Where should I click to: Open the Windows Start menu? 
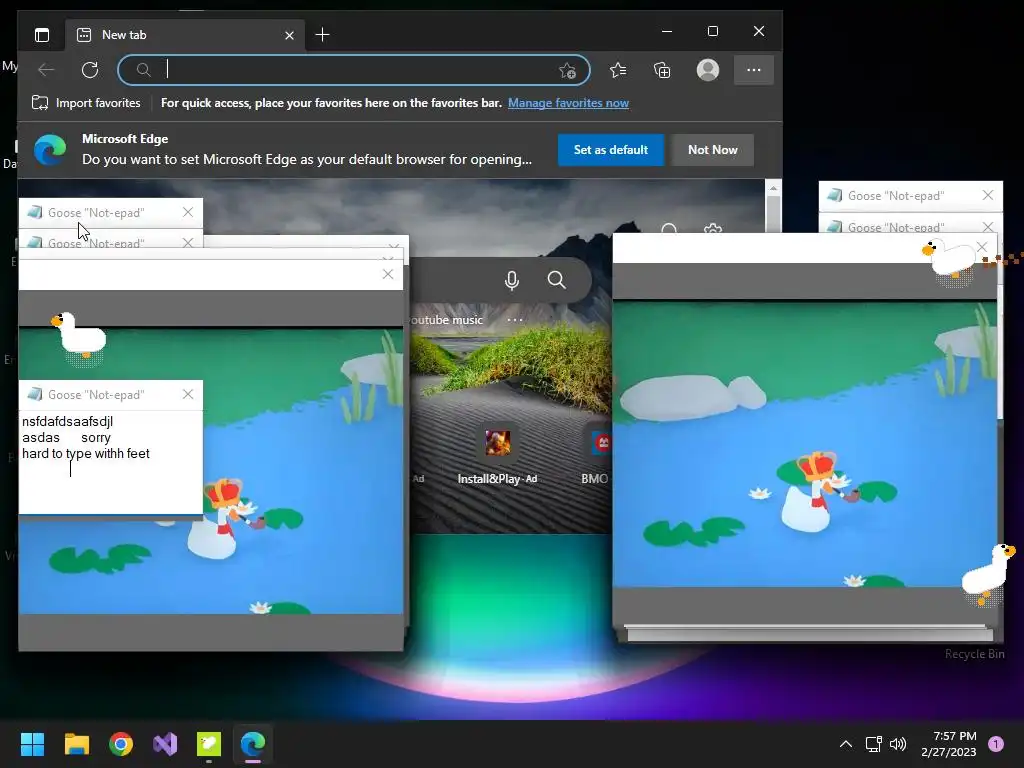(x=32, y=744)
